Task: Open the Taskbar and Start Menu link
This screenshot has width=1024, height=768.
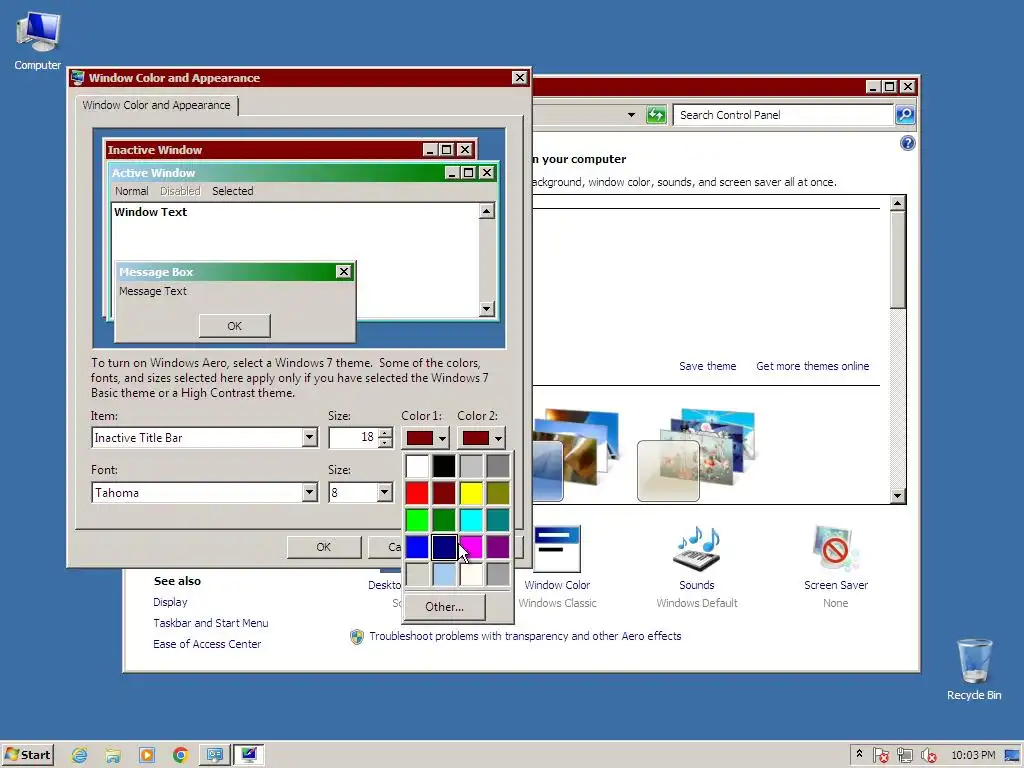Action: 211,623
